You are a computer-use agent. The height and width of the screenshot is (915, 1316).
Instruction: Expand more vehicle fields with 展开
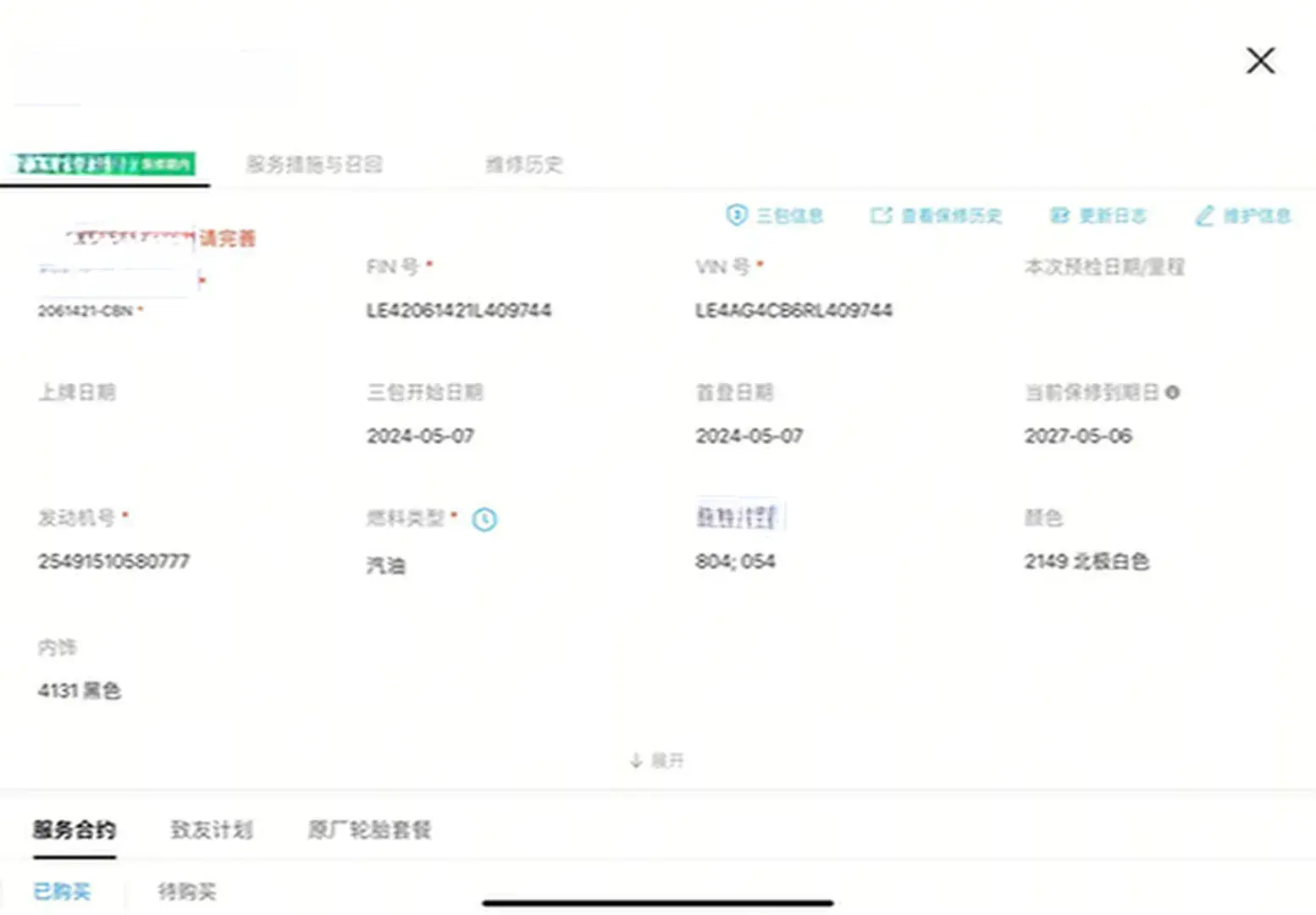pos(657,761)
